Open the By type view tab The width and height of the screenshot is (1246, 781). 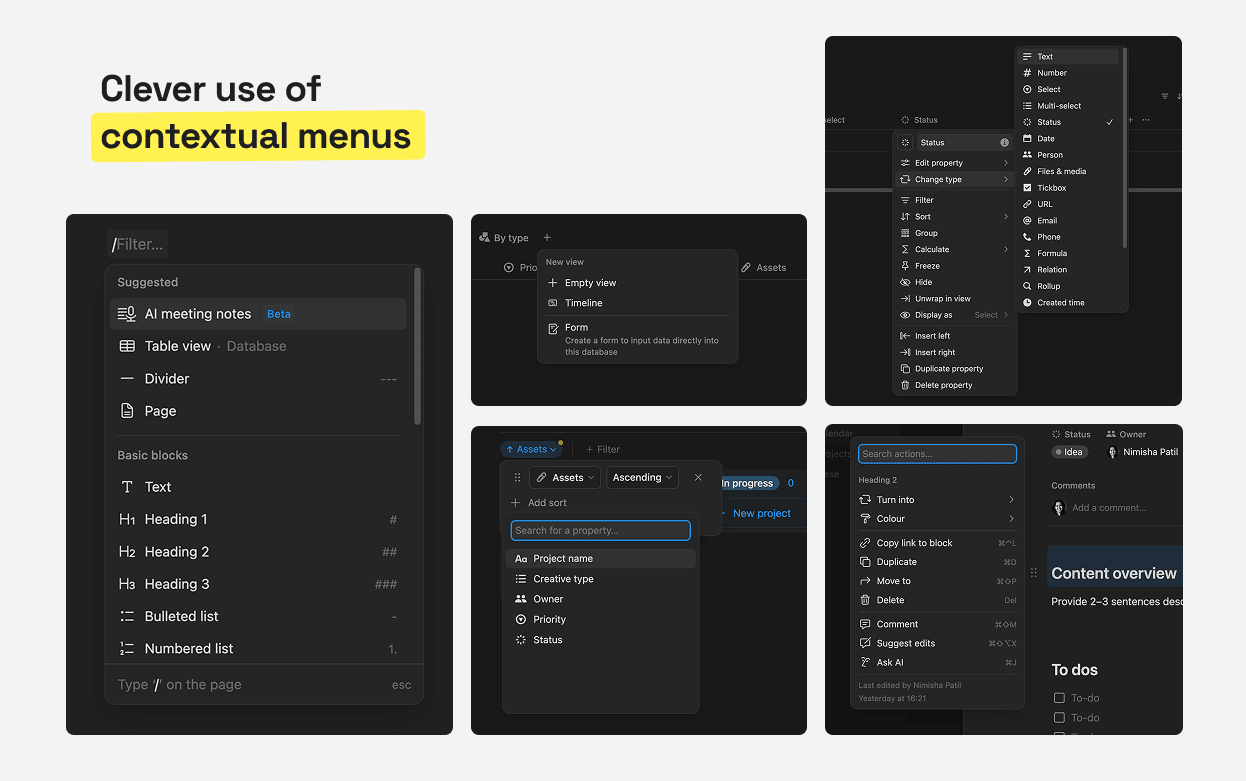pos(504,238)
